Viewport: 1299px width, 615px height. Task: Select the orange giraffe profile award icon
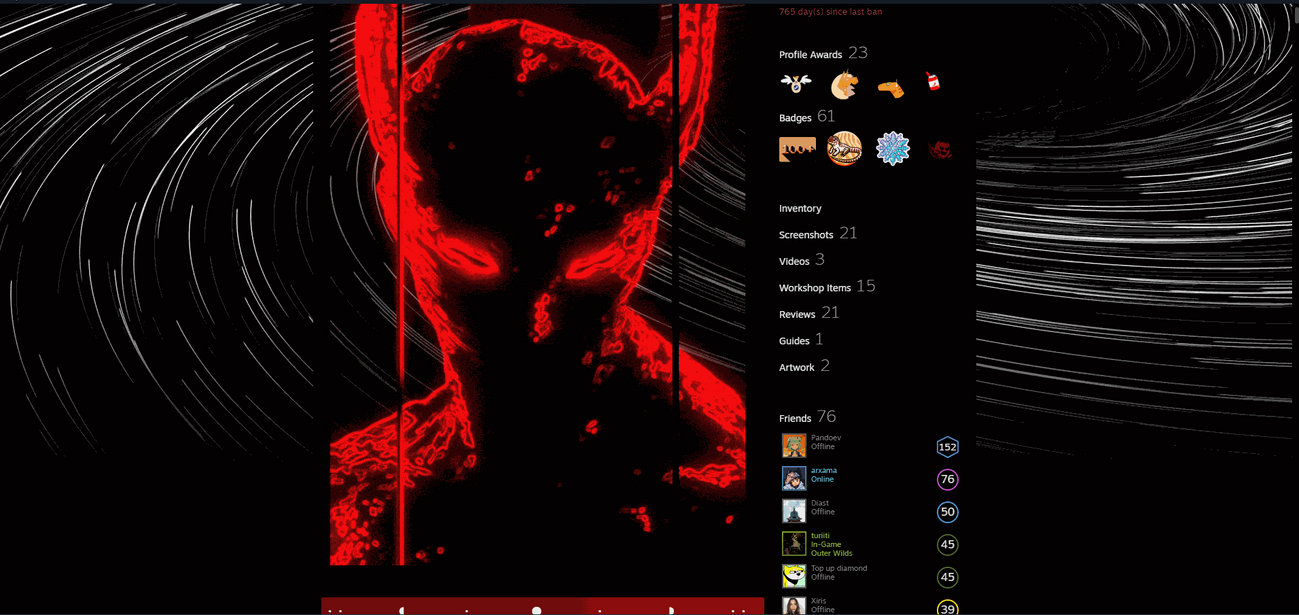click(890, 87)
